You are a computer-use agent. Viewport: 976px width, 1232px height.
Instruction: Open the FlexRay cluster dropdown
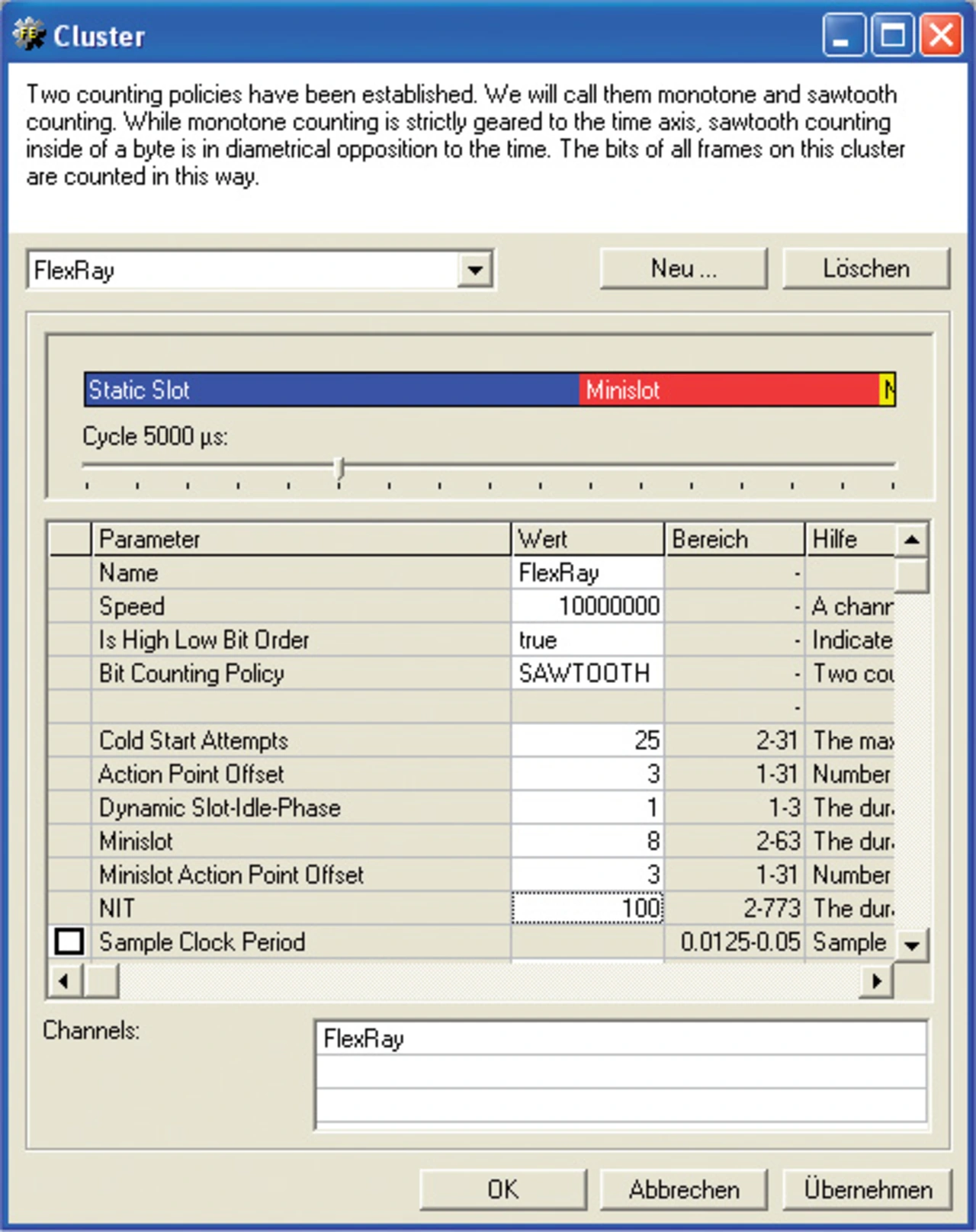click(475, 270)
